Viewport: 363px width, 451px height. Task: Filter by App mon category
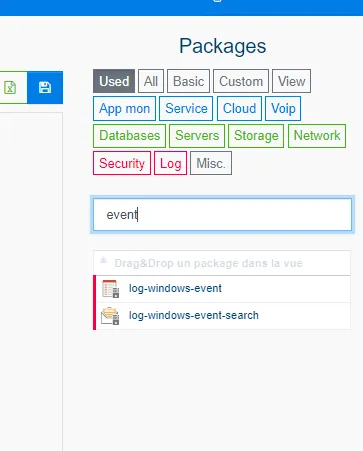click(124, 108)
